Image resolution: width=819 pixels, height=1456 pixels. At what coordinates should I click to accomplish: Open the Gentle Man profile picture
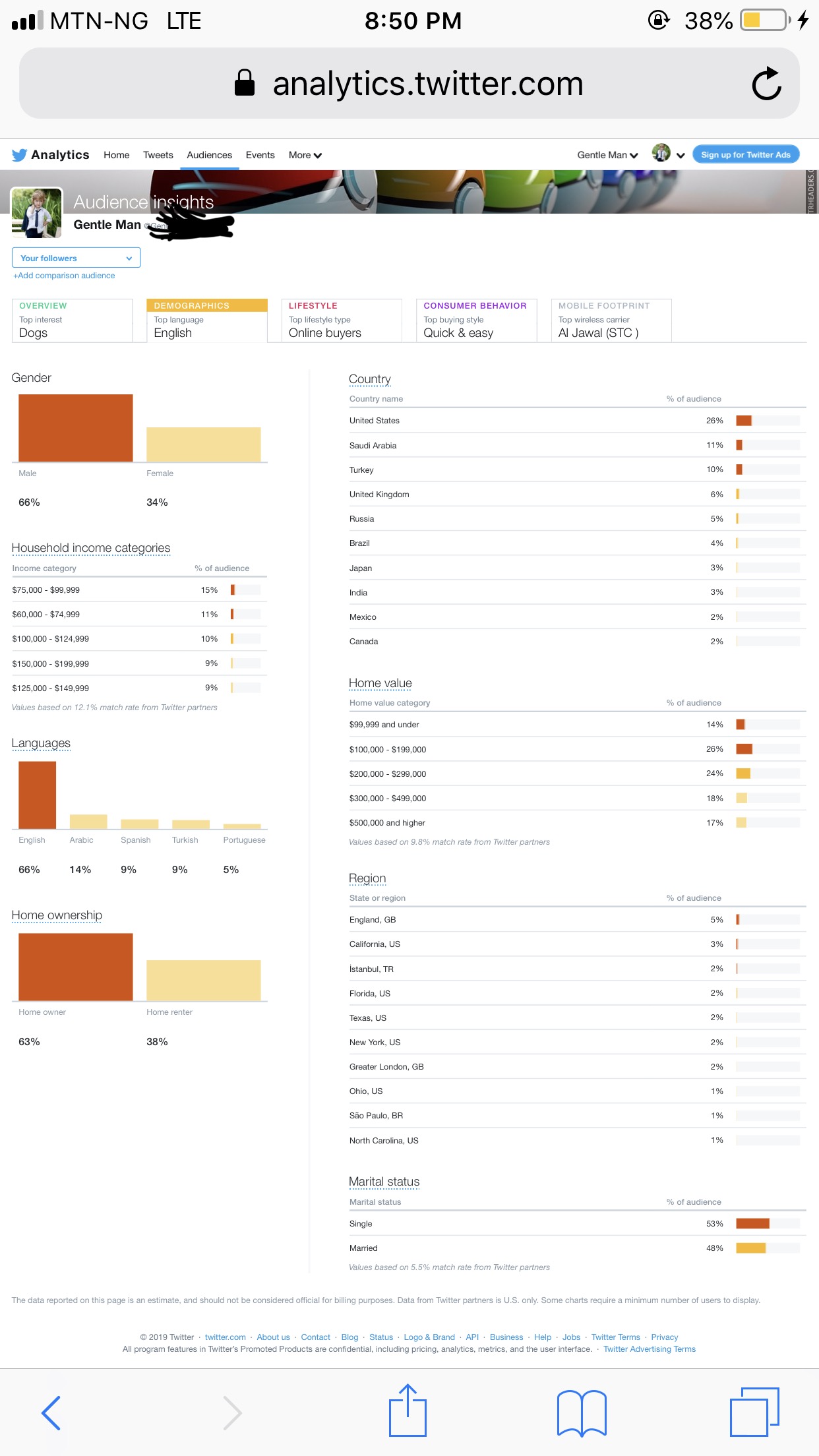point(37,212)
